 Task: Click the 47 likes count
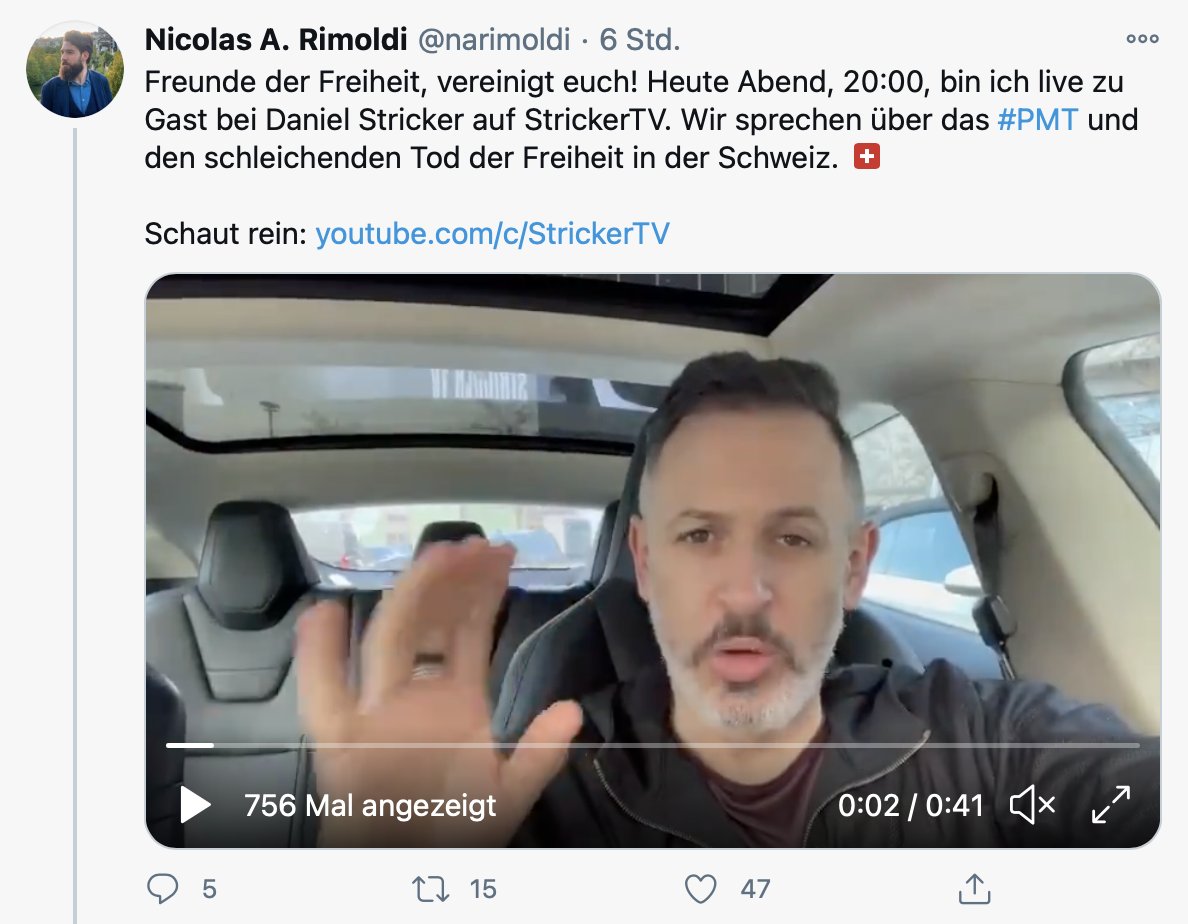coord(755,889)
